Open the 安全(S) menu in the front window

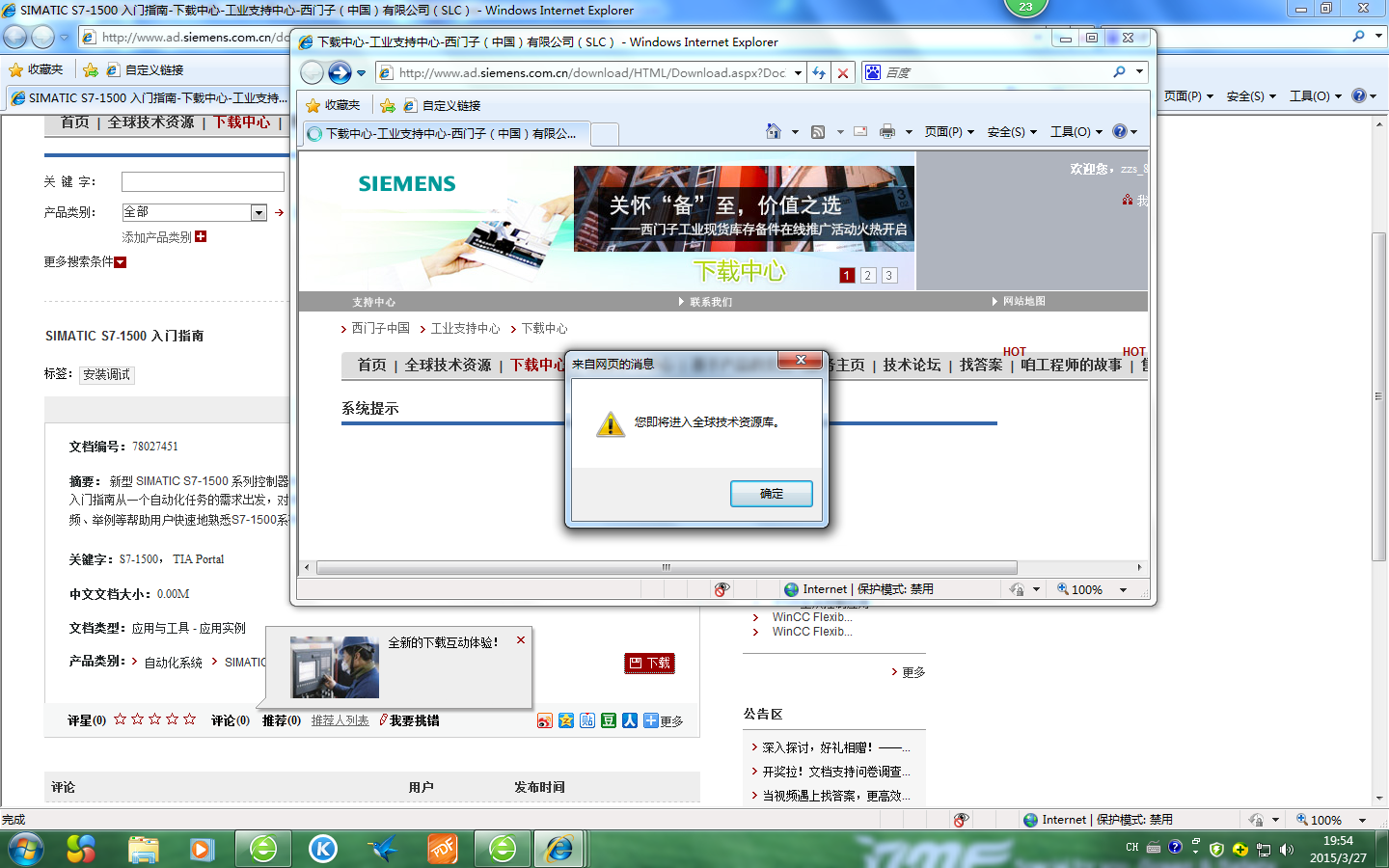point(1012,132)
